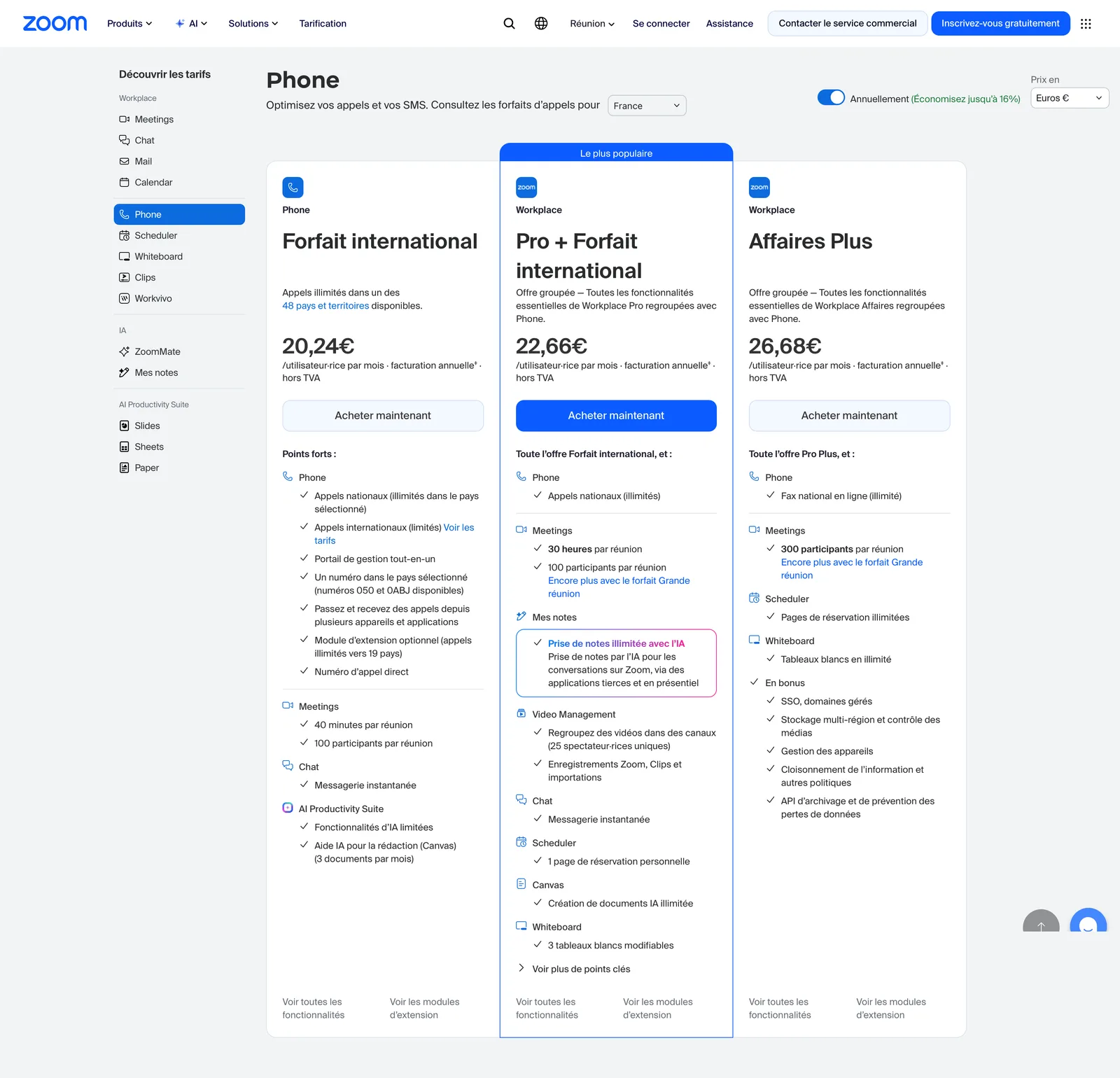
Task: Expand the Solutions menu
Action: [x=253, y=24]
